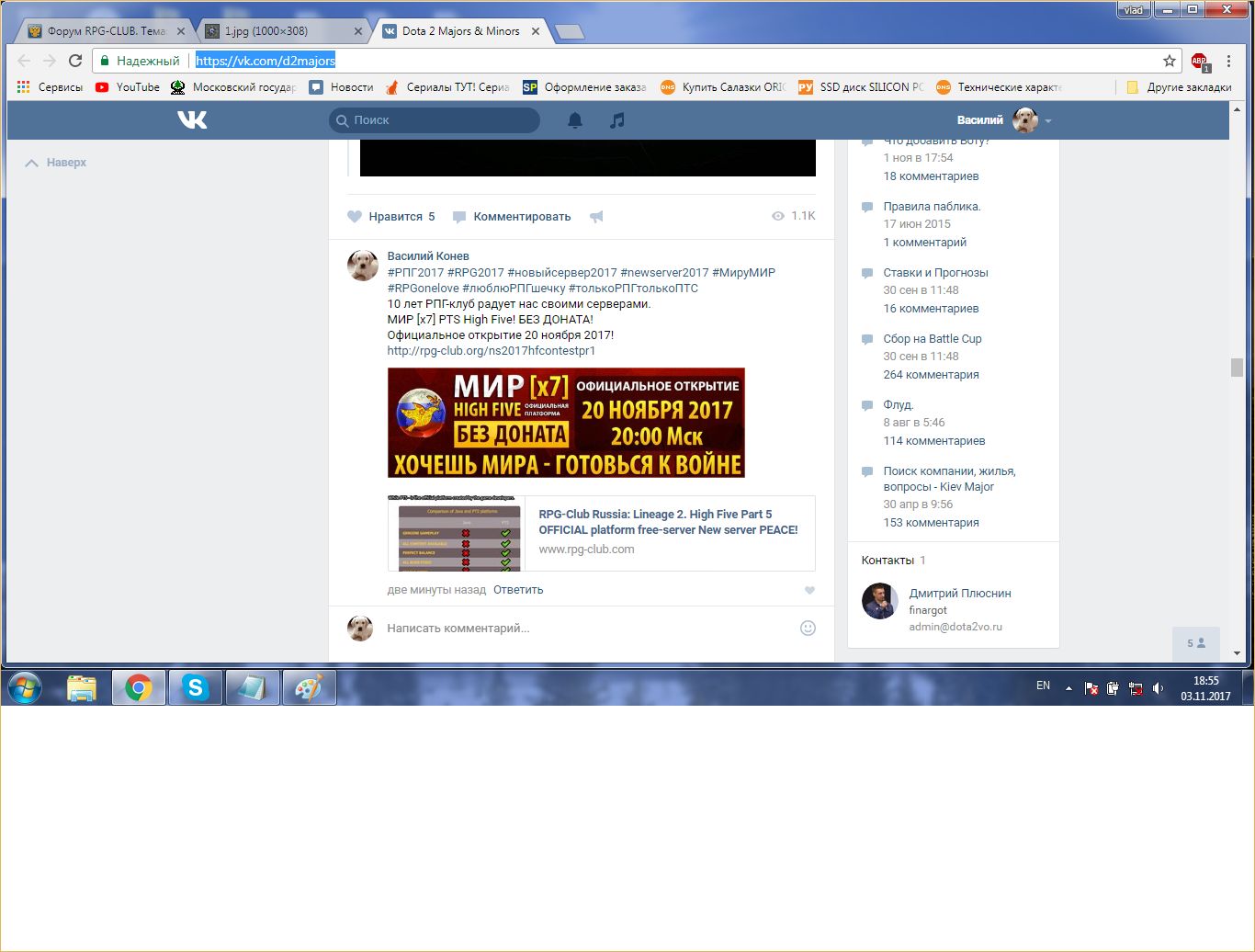Open the Ставки и Прогнозы discussion
This screenshot has width=1255, height=952.
935,273
